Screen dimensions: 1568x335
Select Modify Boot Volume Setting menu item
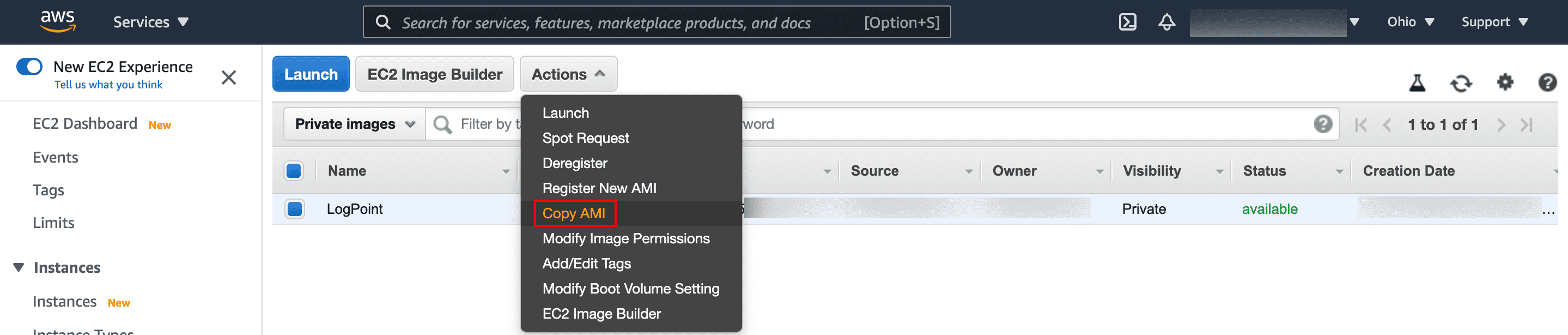[x=631, y=288]
